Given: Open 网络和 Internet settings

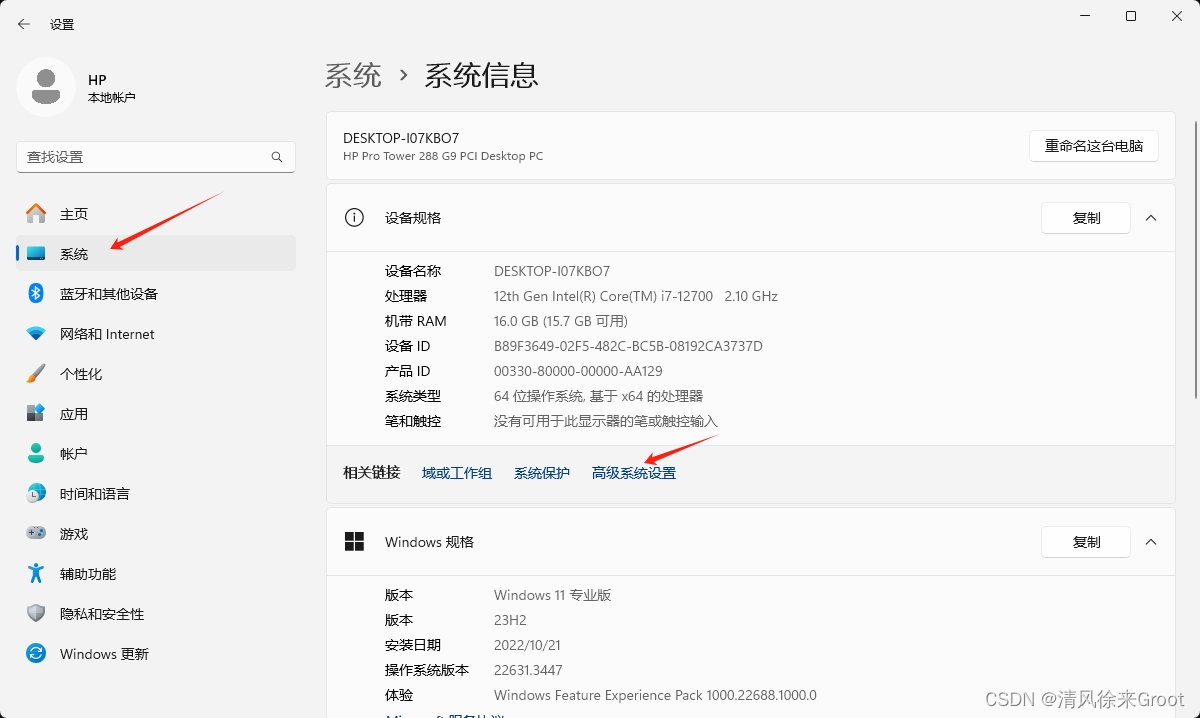Looking at the screenshot, I should tap(156, 334).
